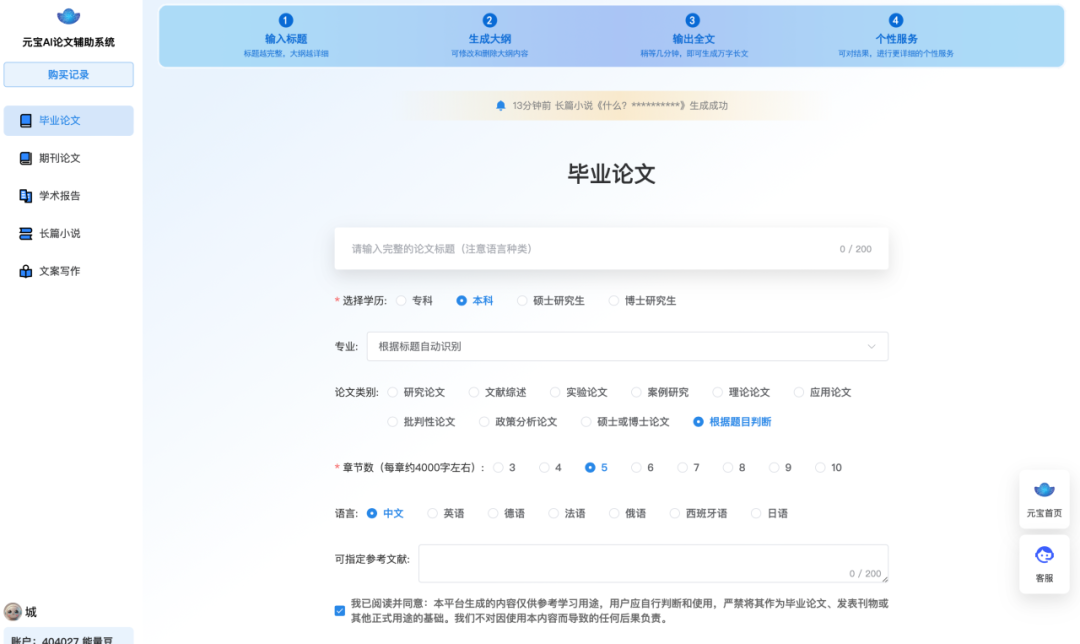Viewport: 1080px width, 644px height.
Task: Click the notification bell icon
Action: [x=501, y=105]
